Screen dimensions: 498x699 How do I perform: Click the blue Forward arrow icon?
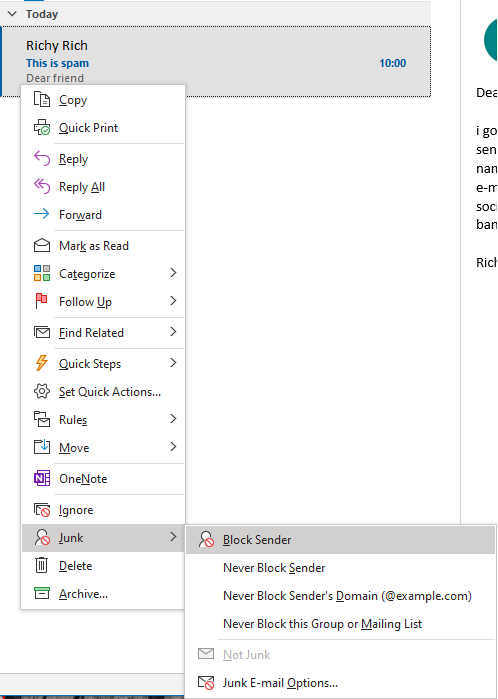(x=42, y=214)
